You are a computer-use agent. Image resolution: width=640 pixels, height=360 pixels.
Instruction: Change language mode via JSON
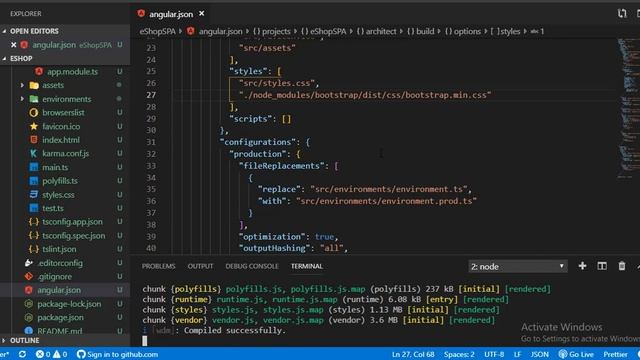(x=540, y=354)
